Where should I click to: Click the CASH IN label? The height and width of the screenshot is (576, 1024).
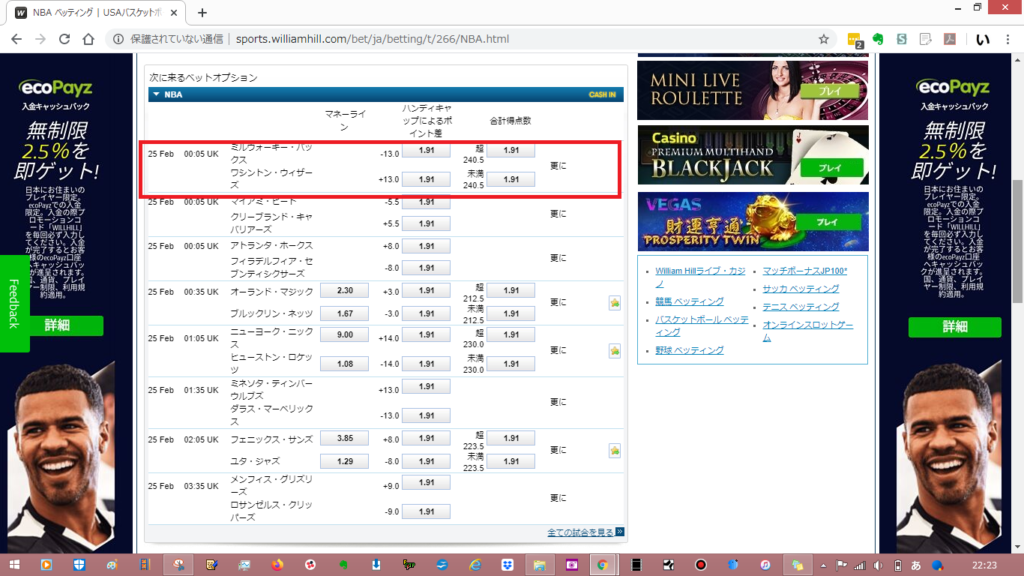coord(602,95)
